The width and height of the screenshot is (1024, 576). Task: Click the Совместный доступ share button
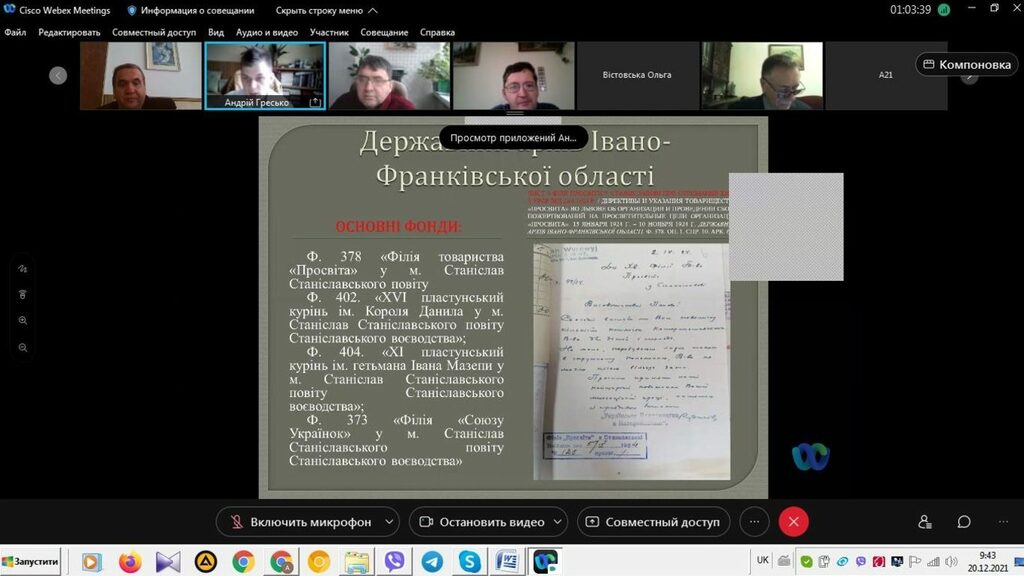653,522
